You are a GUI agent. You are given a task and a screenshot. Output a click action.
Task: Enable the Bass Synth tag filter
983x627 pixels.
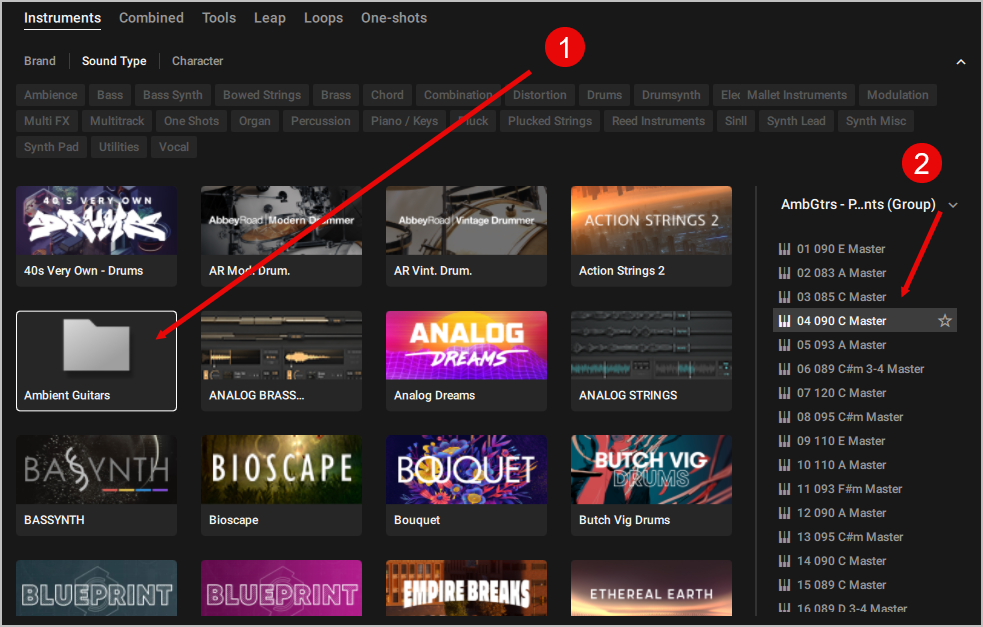pos(172,95)
